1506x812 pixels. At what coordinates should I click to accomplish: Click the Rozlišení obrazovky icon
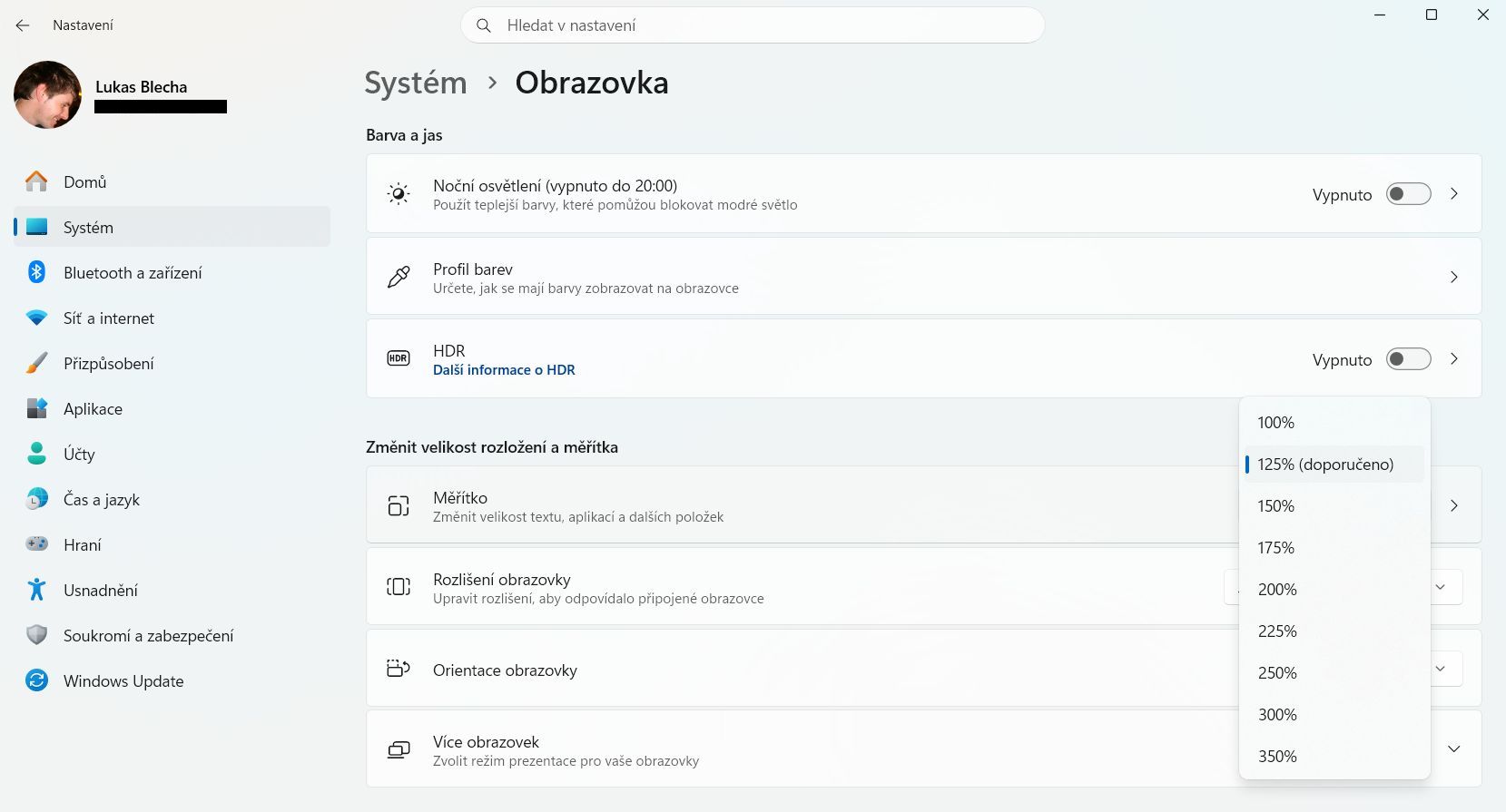[x=399, y=586]
